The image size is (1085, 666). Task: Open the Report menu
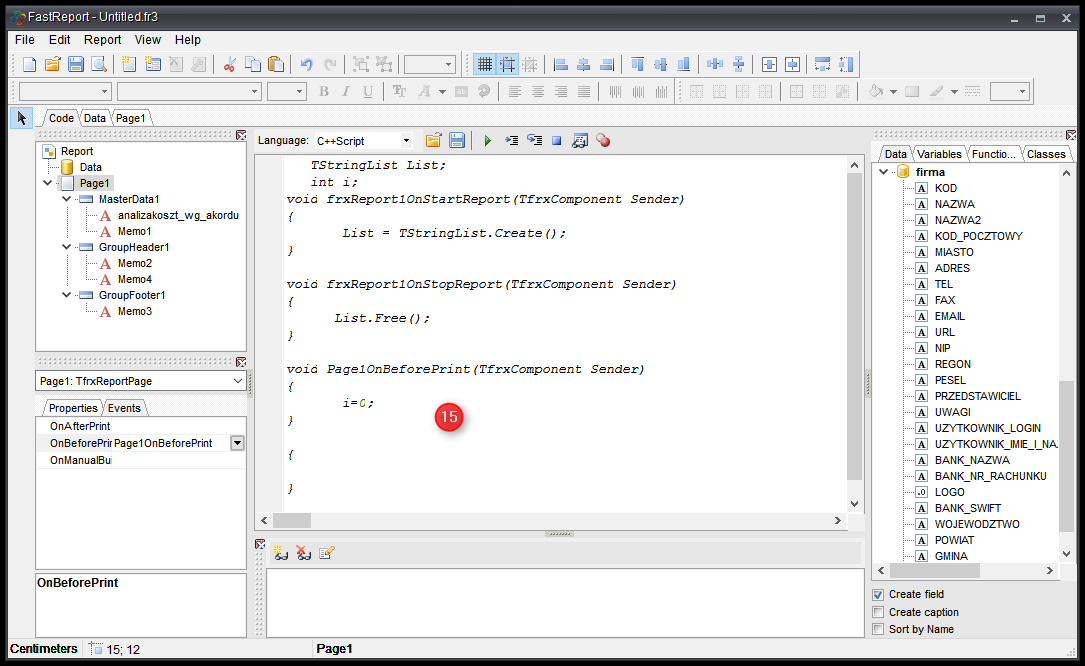[x=102, y=40]
